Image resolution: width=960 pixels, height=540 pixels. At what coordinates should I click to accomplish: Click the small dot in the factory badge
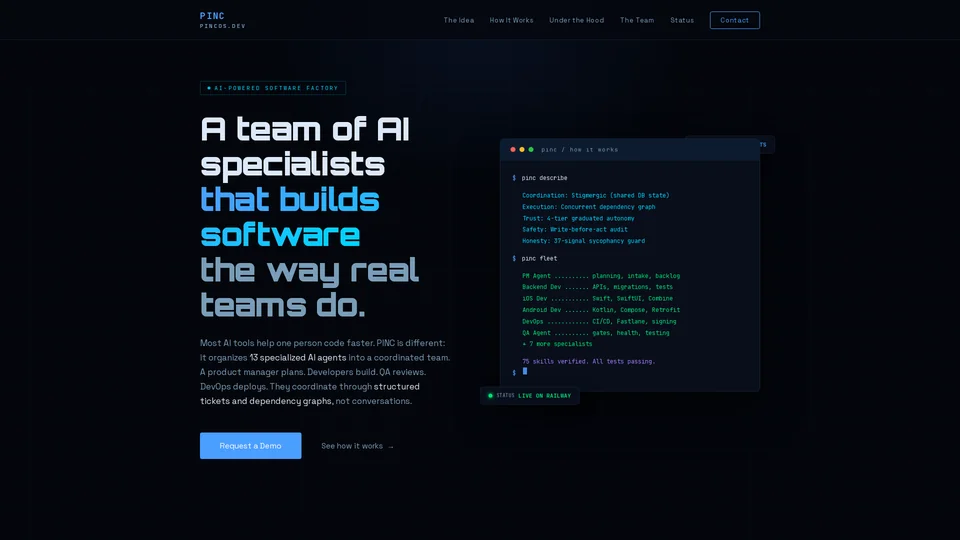pos(209,88)
